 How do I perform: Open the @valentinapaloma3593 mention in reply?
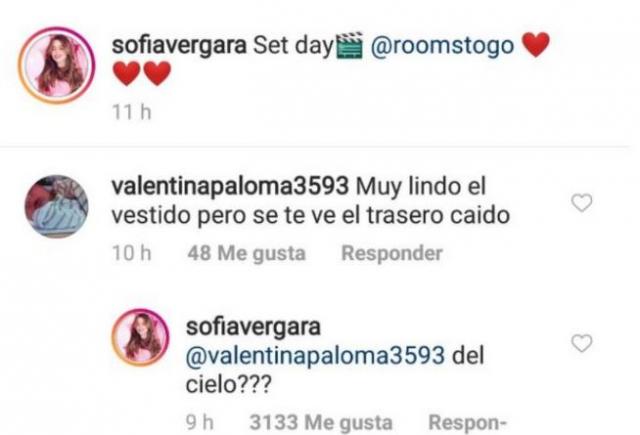[315, 355]
